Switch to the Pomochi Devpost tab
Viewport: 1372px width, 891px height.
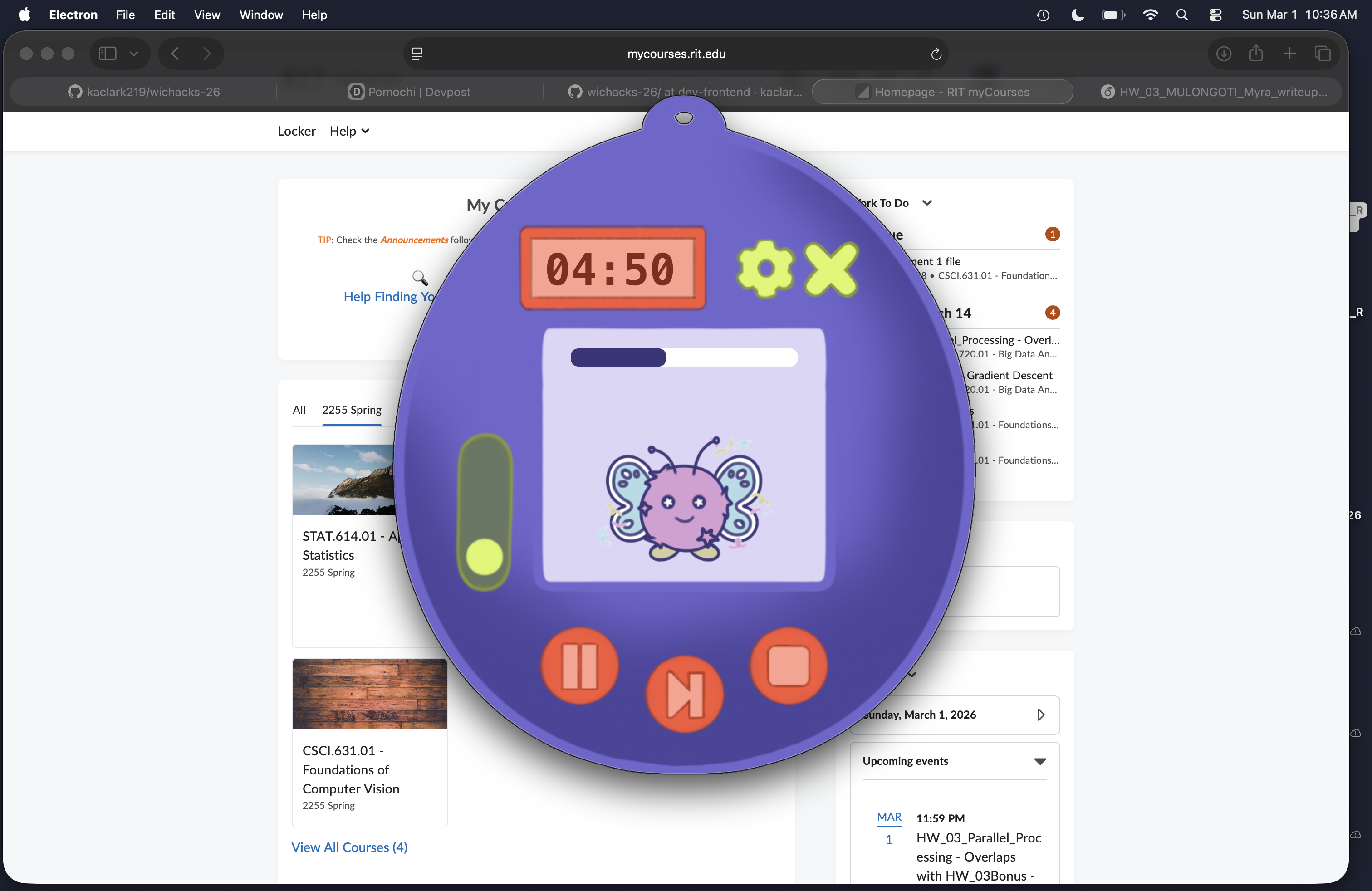click(409, 92)
